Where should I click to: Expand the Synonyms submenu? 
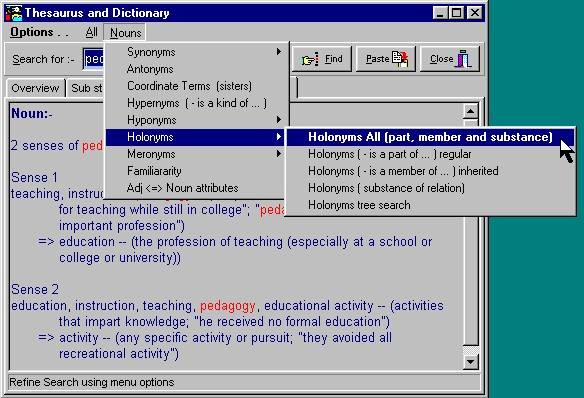point(197,52)
